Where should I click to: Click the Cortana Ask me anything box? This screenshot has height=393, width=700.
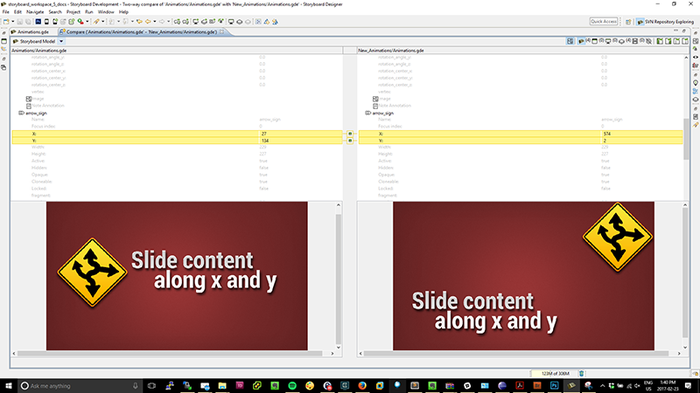[80, 385]
